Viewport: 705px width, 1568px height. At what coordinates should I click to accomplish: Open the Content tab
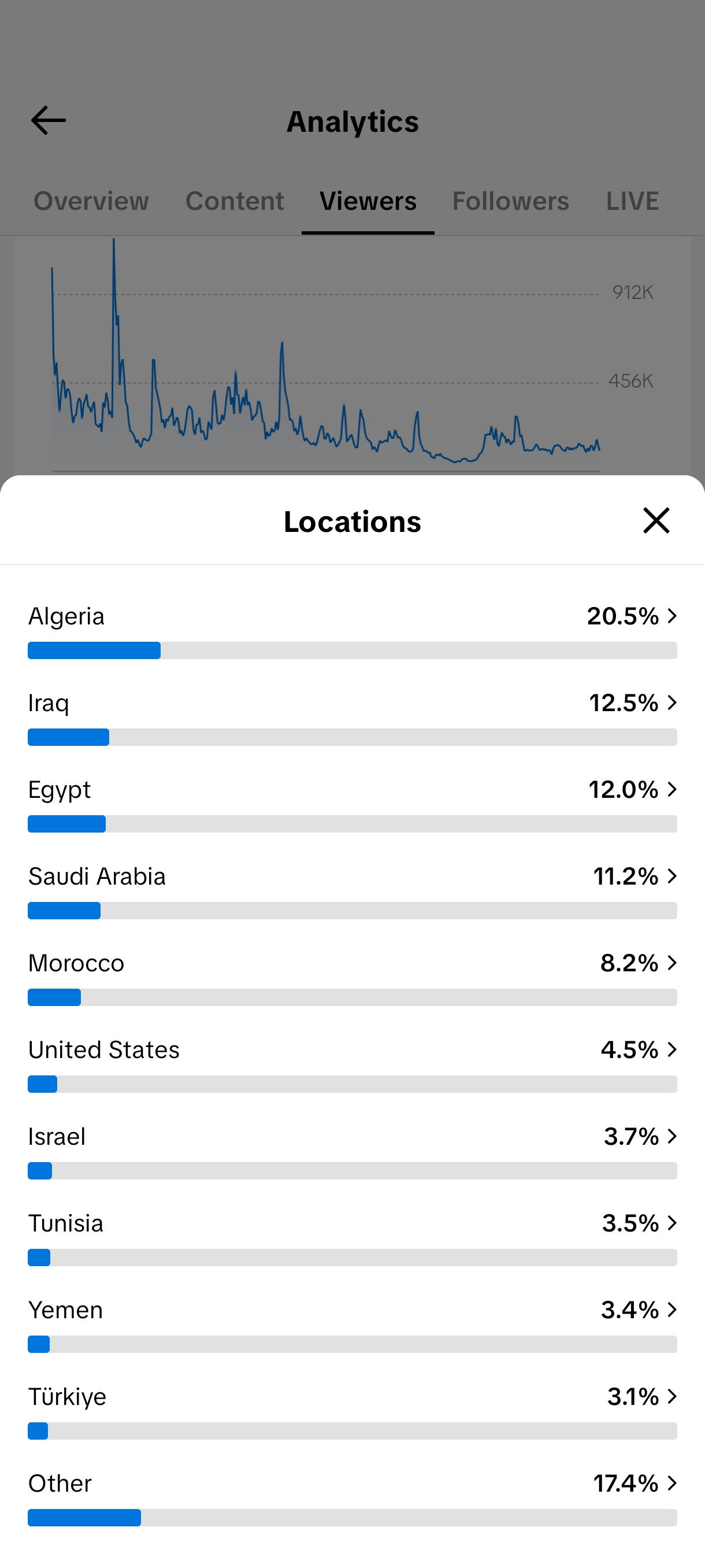tap(235, 201)
